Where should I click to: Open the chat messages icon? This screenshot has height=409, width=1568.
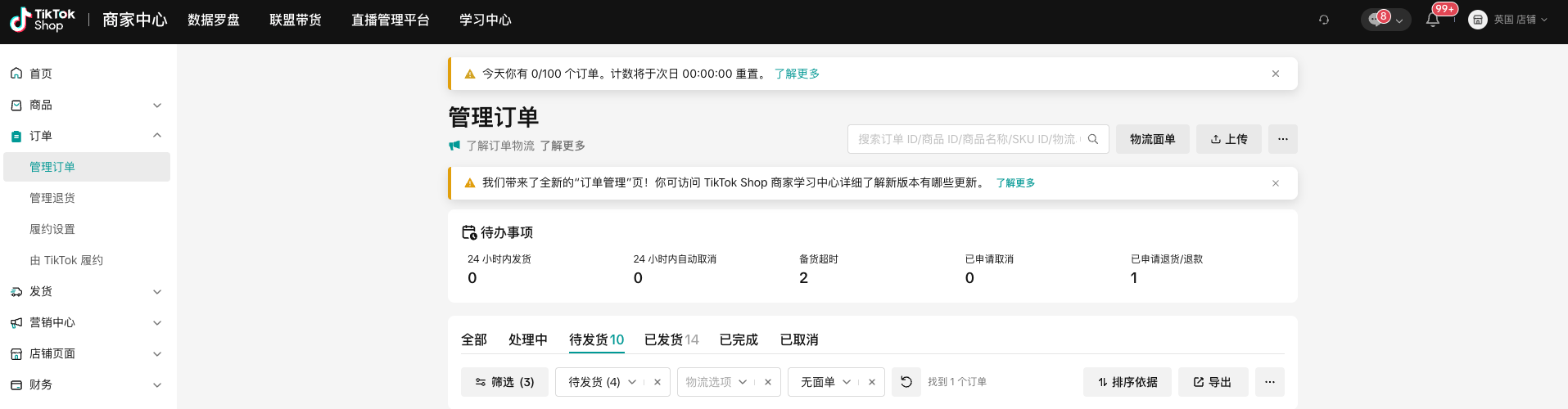(x=1376, y=20)
